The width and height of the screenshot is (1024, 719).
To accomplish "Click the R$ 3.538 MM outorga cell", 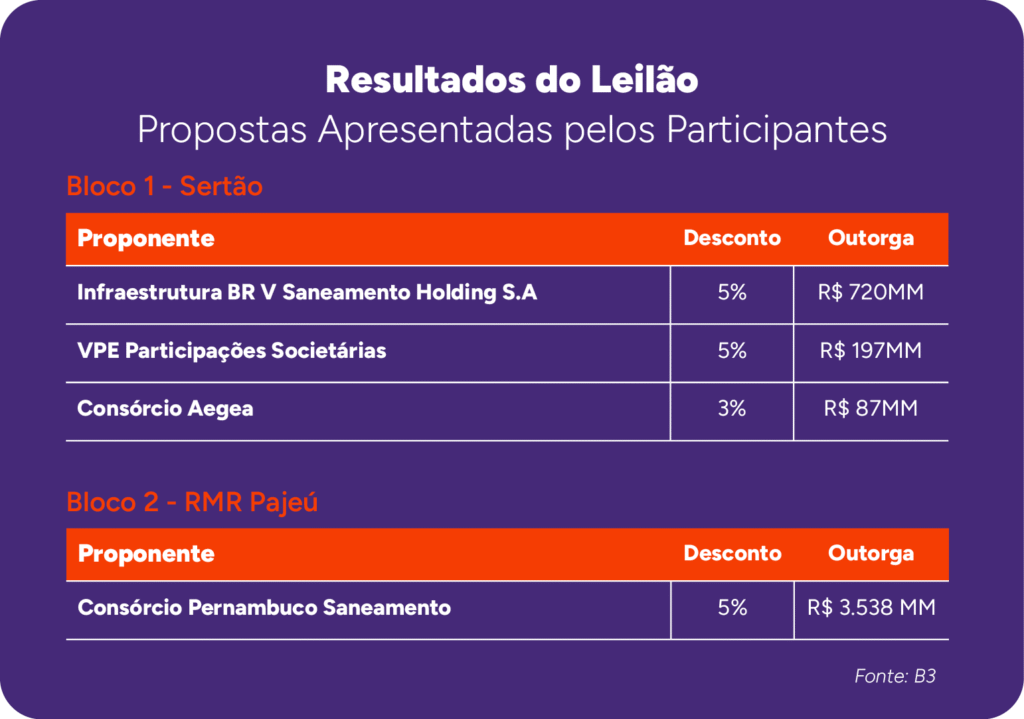I will [x=871, y=608].
